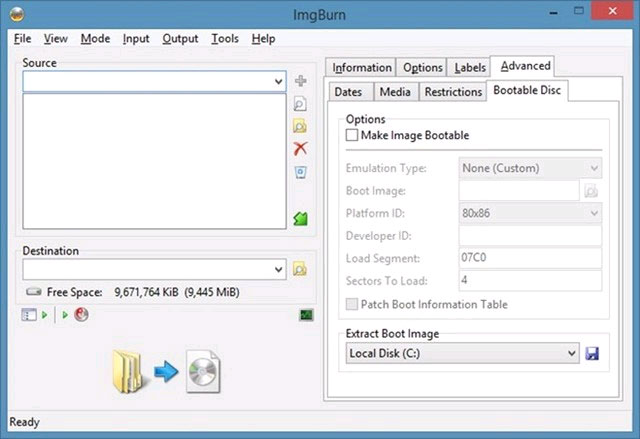Click the add file plus icon
Screen dimensions: 640x439
tap(300, 81)
